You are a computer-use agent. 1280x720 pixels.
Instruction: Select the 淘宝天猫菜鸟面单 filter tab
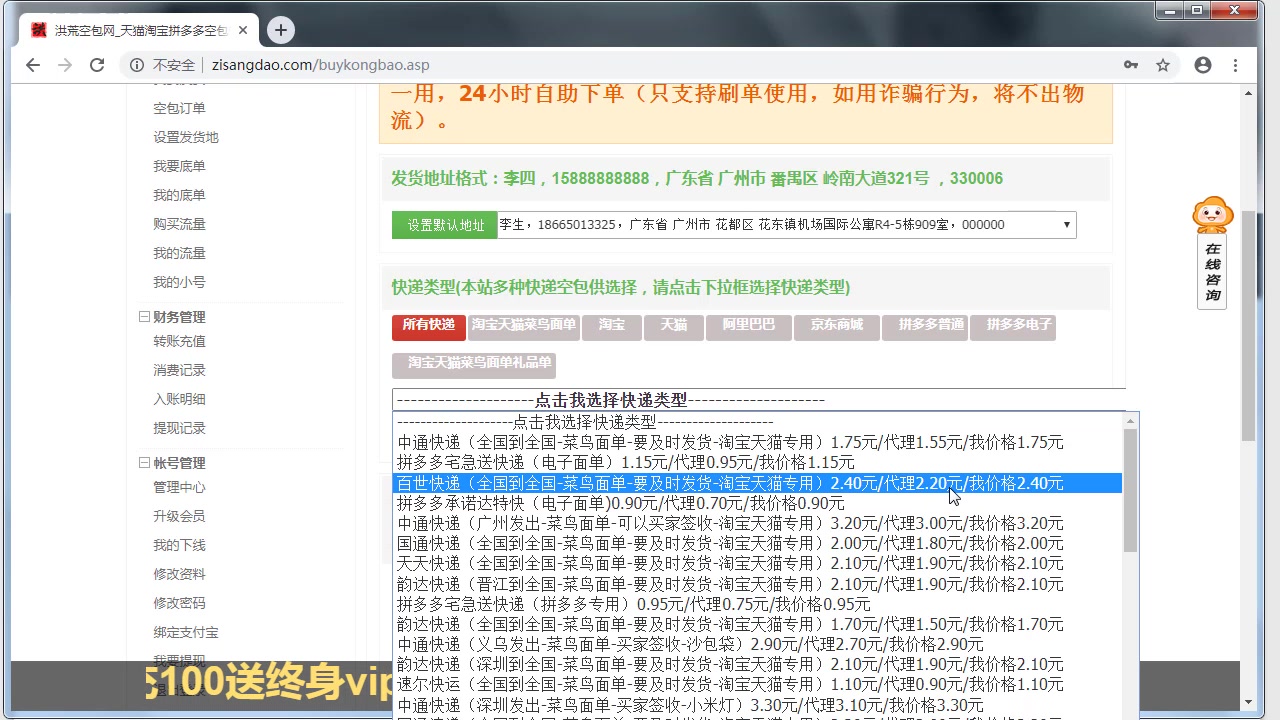(x=523, y=327)
